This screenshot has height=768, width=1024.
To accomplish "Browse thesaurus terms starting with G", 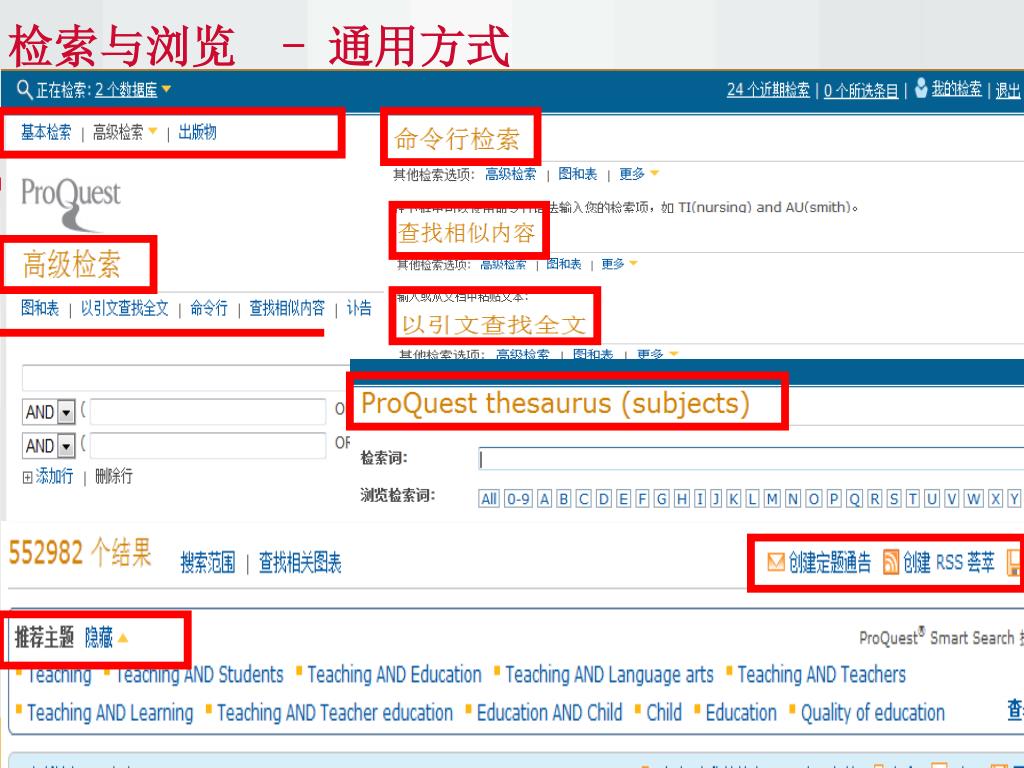I will [x=662, y=499].
